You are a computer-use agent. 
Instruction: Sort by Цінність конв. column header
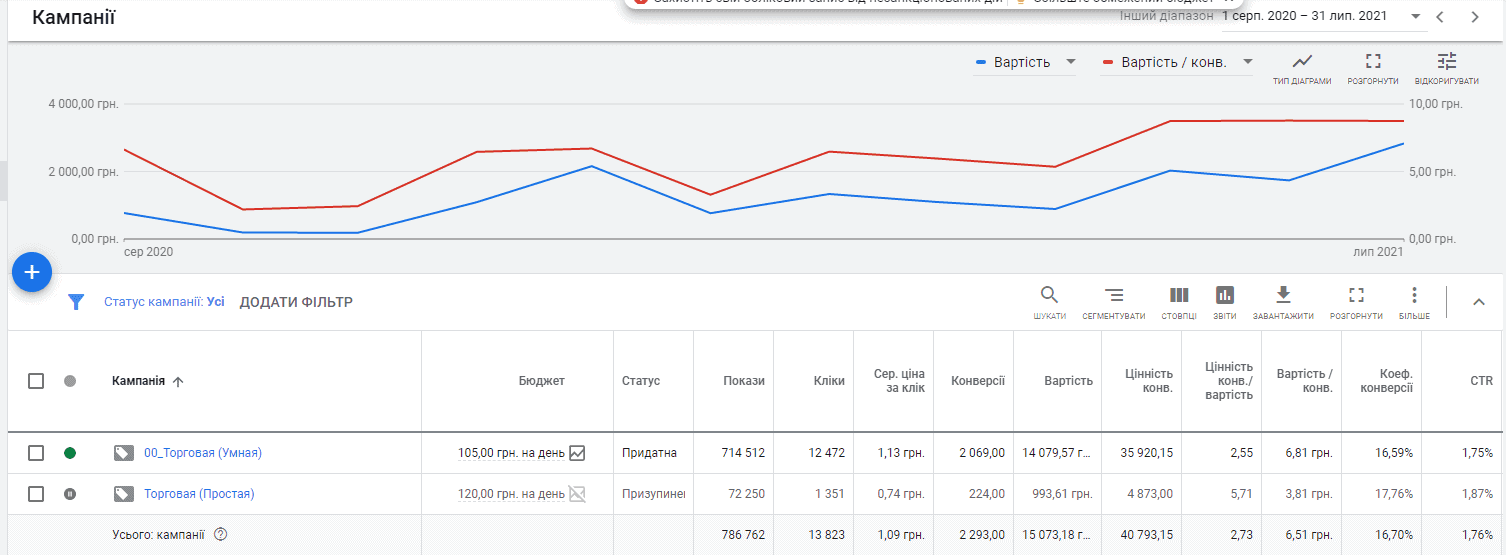tap(1149, 381)
